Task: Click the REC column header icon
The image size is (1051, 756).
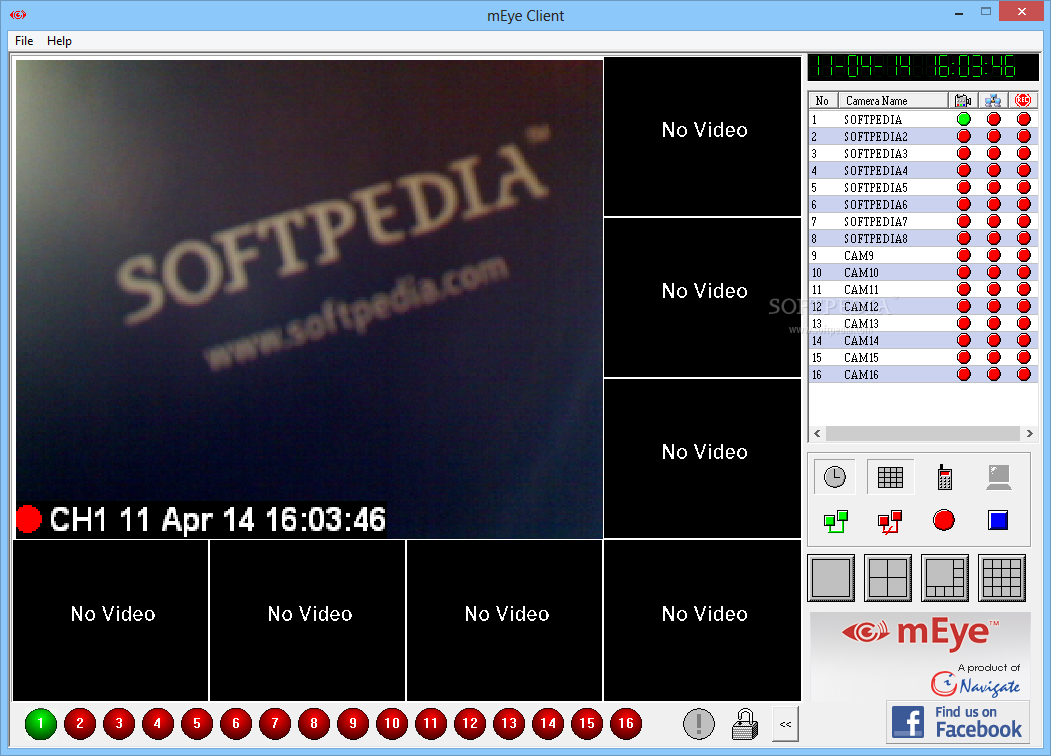Action: tap(1023, 101)
